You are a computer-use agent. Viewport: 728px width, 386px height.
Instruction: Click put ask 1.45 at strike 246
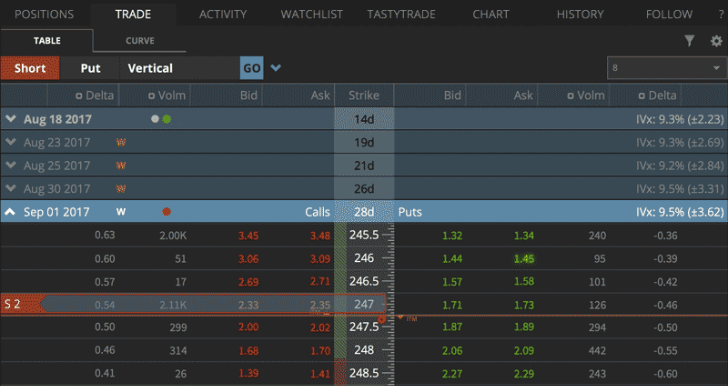point(524,259)
